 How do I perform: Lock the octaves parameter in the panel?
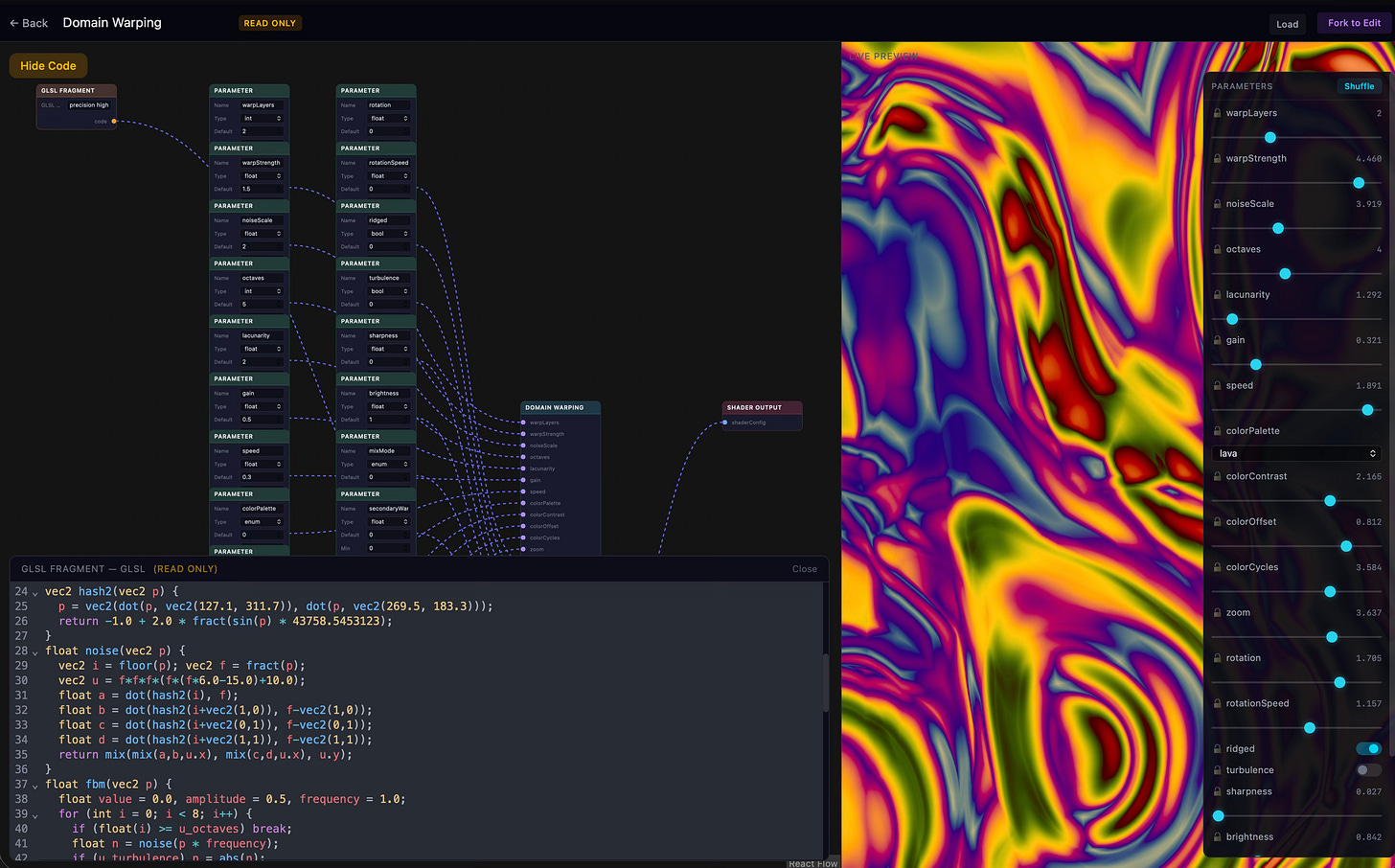1217,249
